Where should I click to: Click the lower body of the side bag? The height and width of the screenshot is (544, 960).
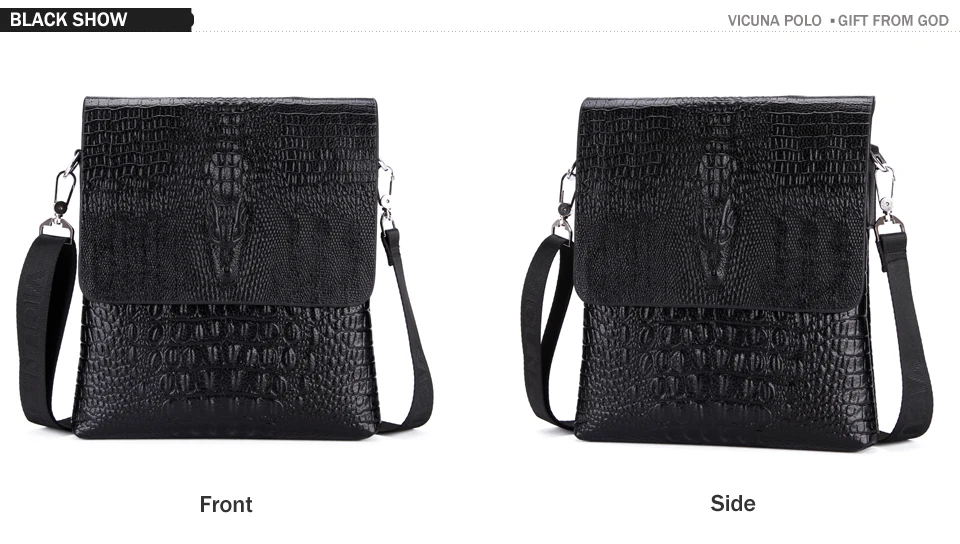click(726, 376)
